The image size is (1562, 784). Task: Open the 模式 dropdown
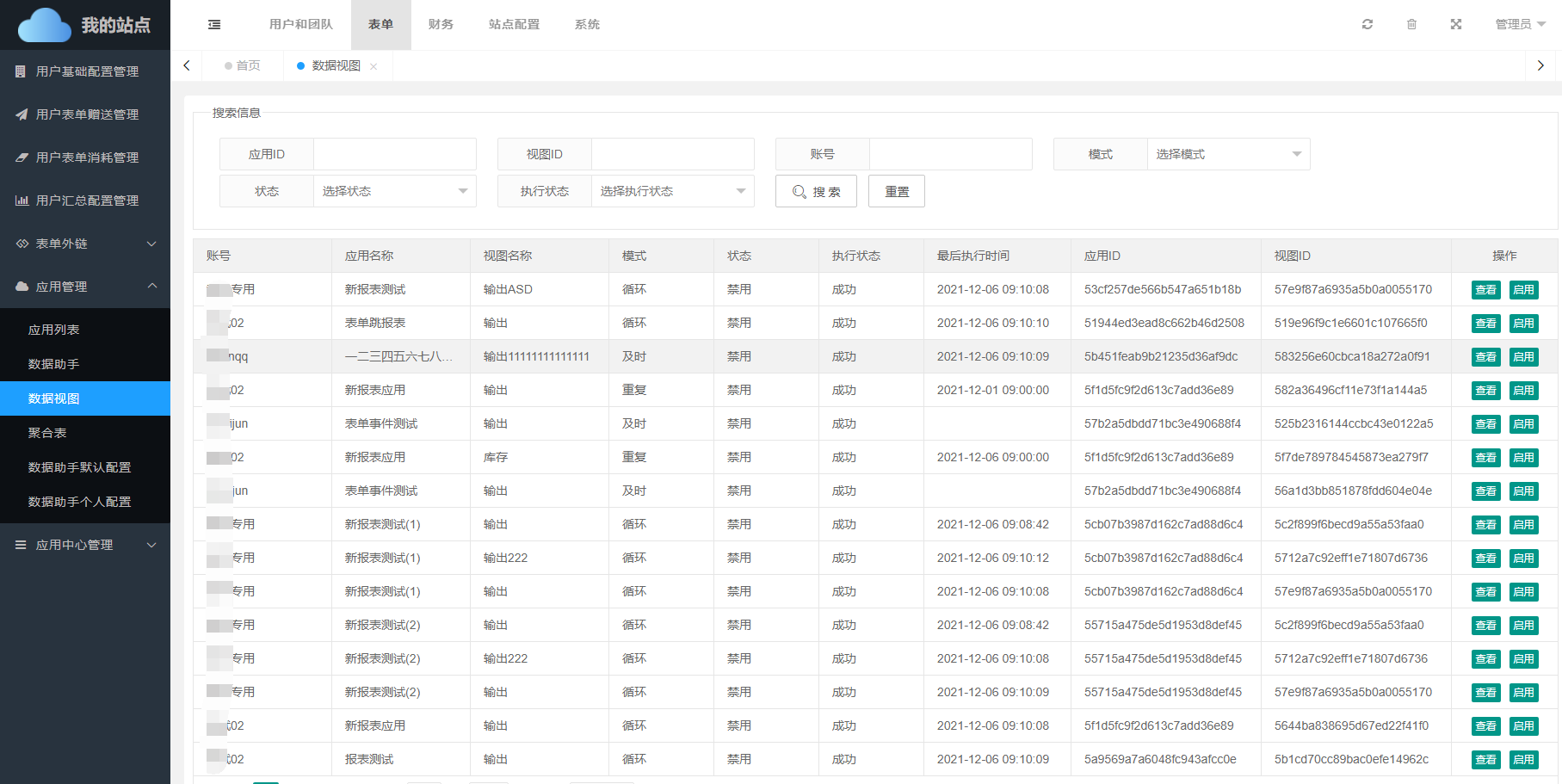coord(1227,154)
